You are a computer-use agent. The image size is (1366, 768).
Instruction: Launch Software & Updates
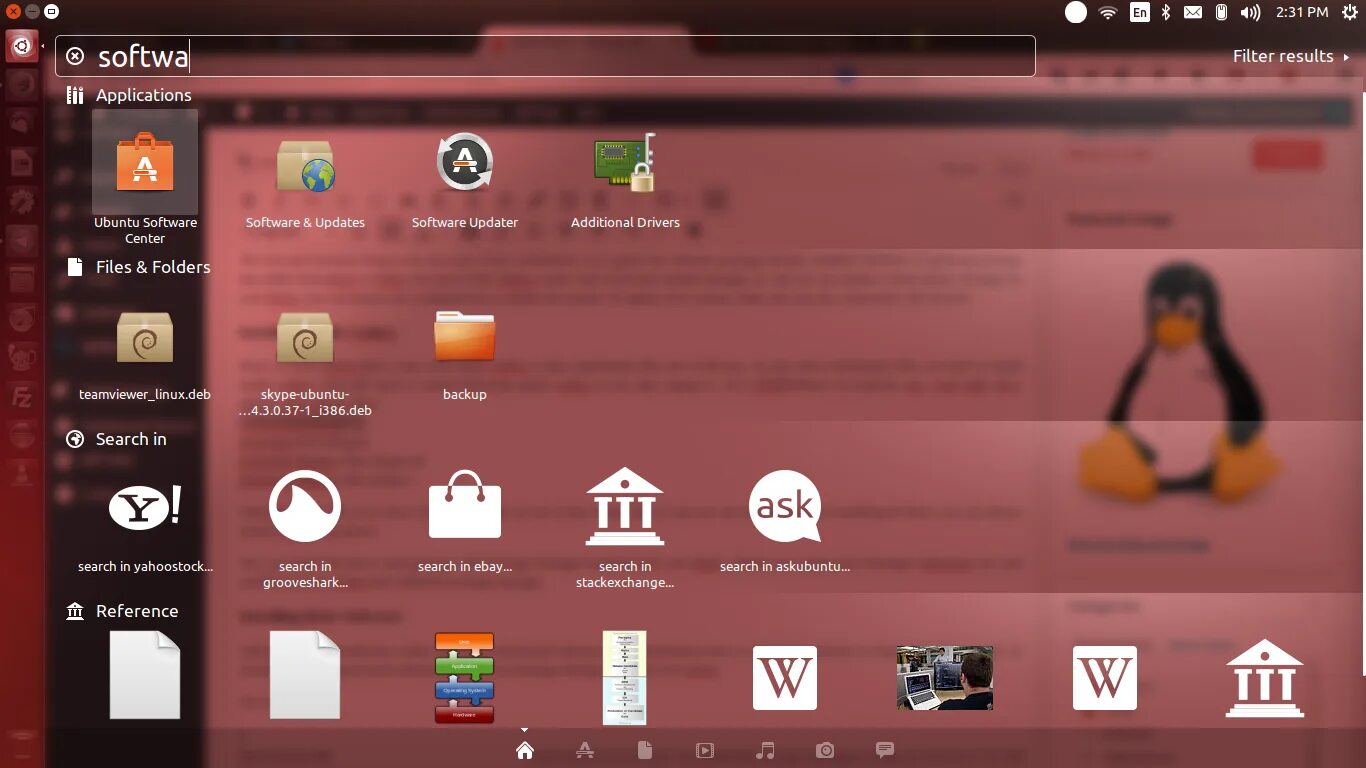[305, 180]
